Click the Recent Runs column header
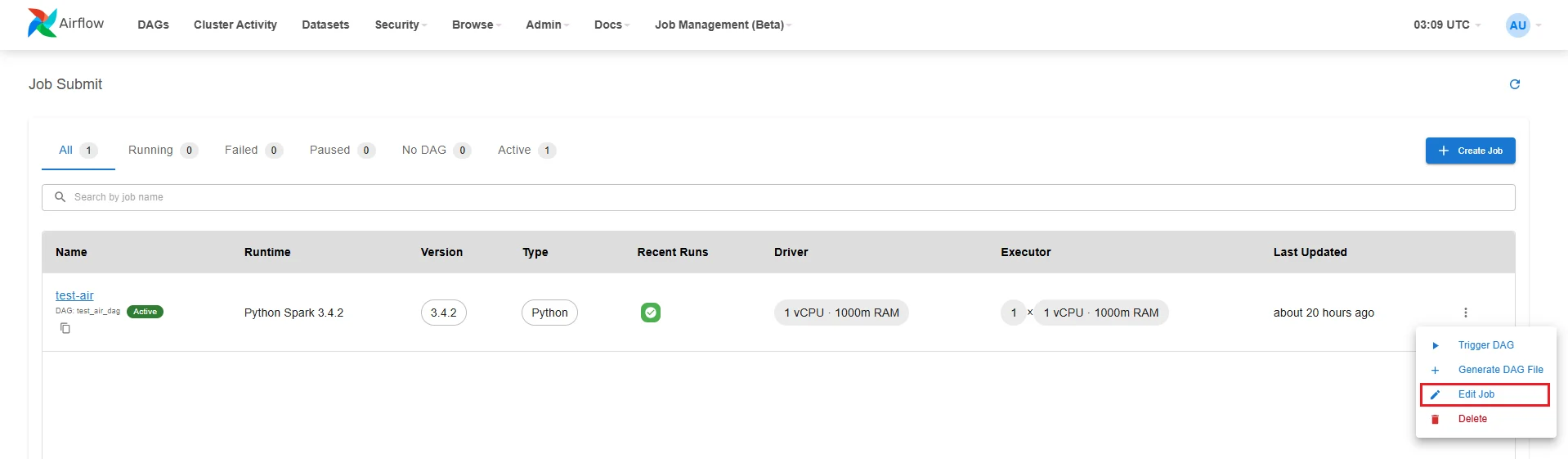This screenshot has height=459, width=1568. coord(673,252)
